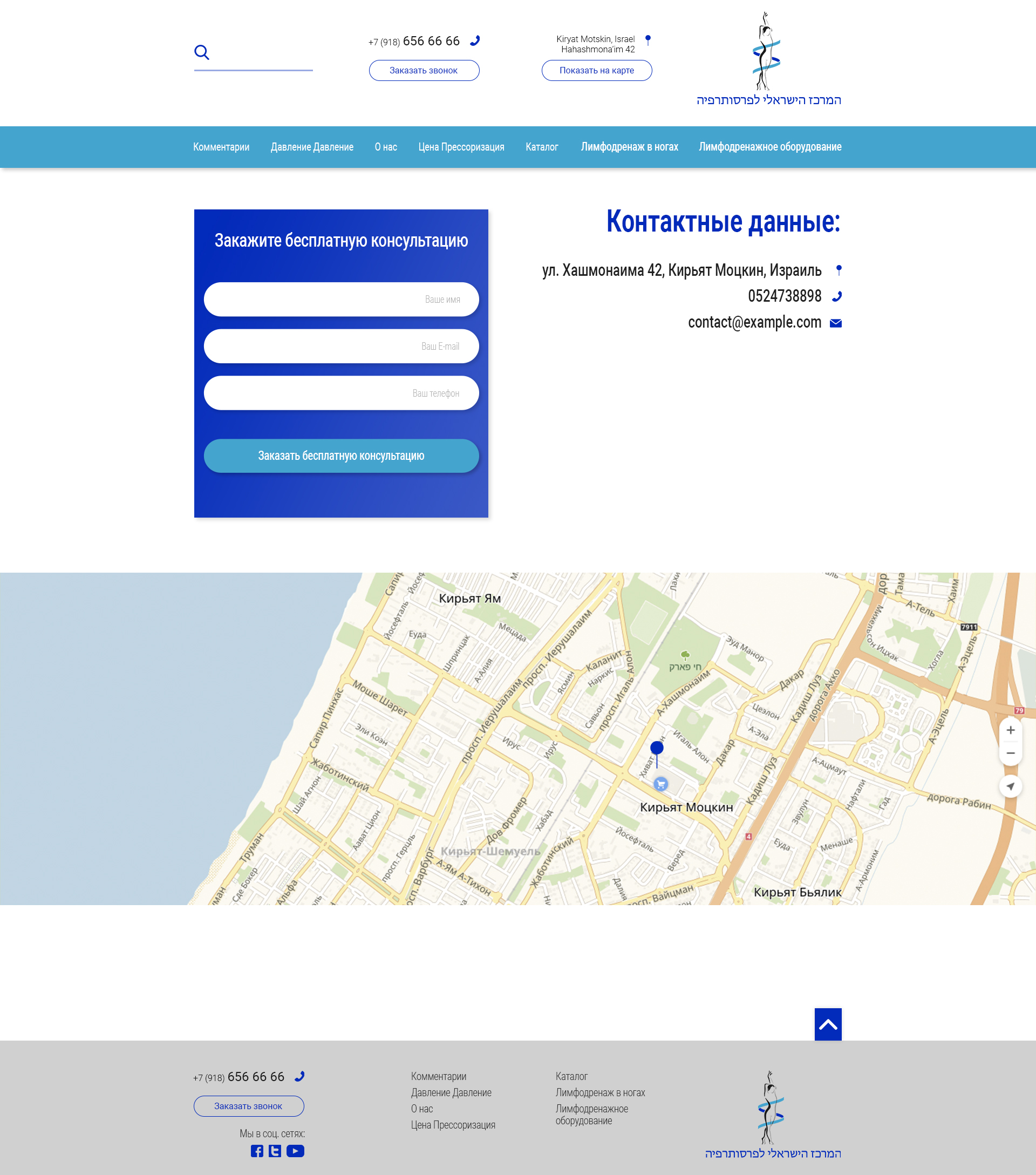Open Лимфодренаж в ногах menu item
This screenshot has height=1175, width=1036.
point(629,147)
